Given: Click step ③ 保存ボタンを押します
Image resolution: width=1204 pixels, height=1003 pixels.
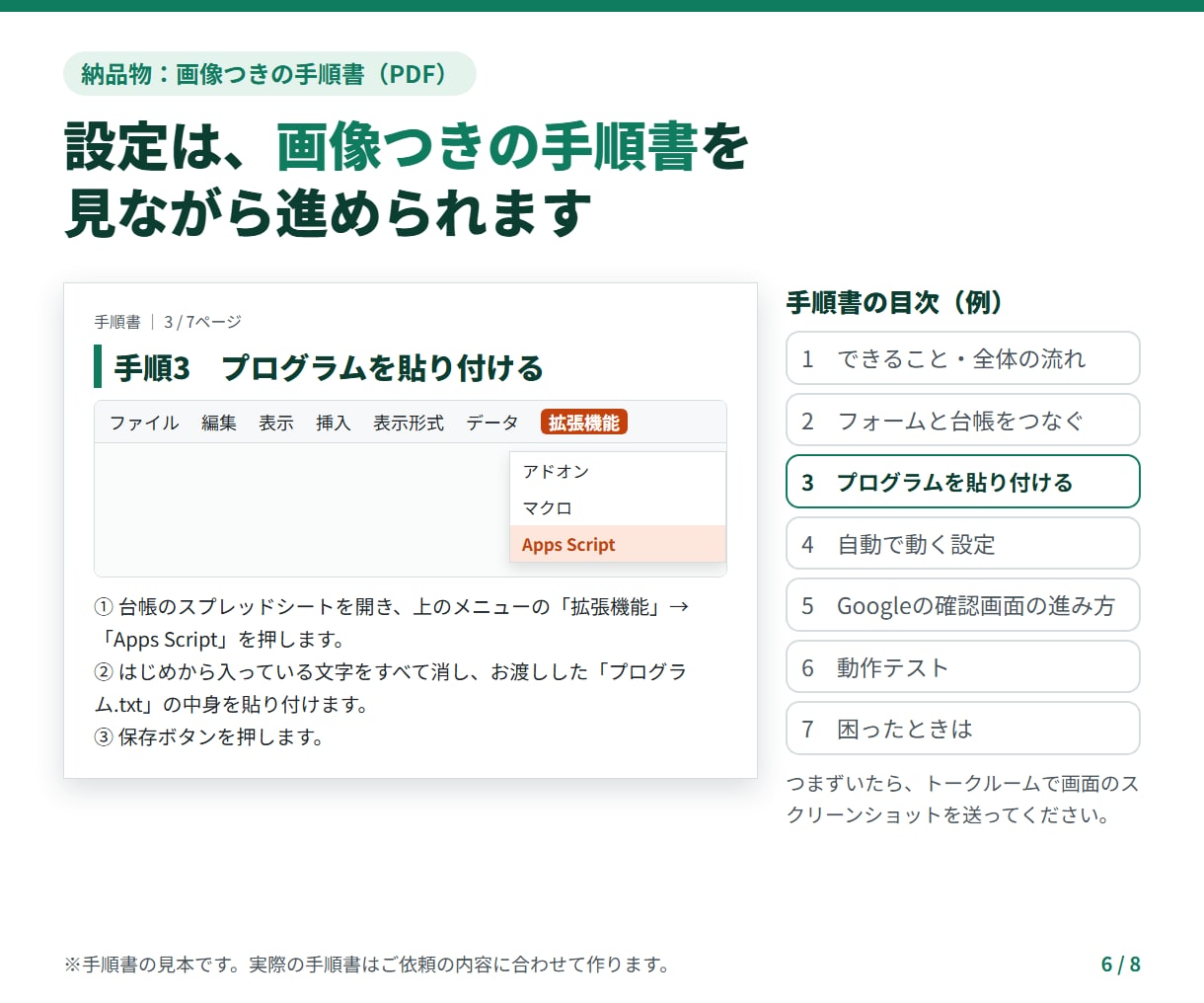Looking at the screenshot, I should tap(209, 736).
